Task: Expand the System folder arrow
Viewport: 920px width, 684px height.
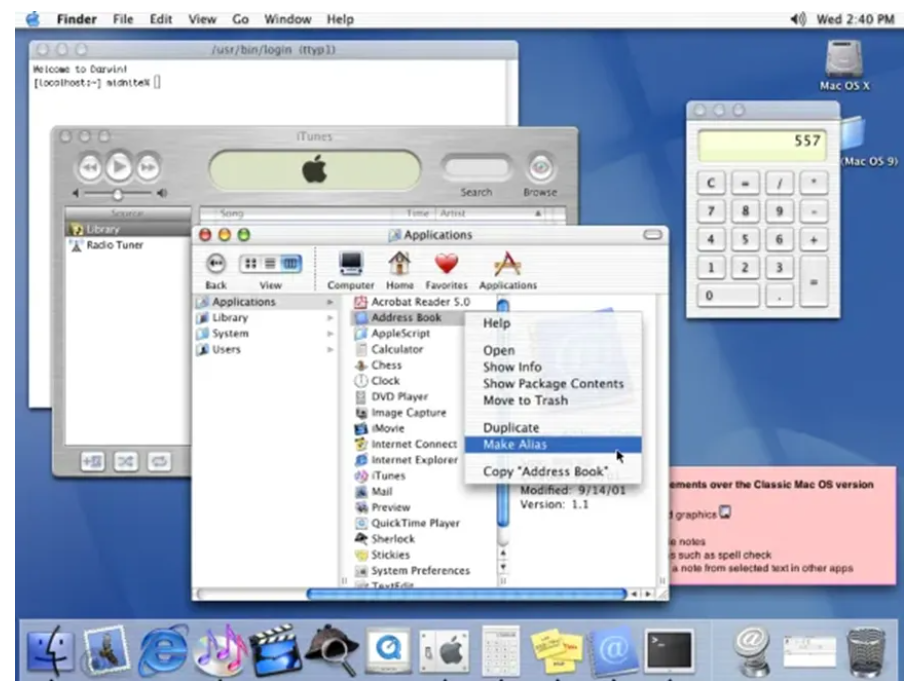Action: [x=330, y=334]
